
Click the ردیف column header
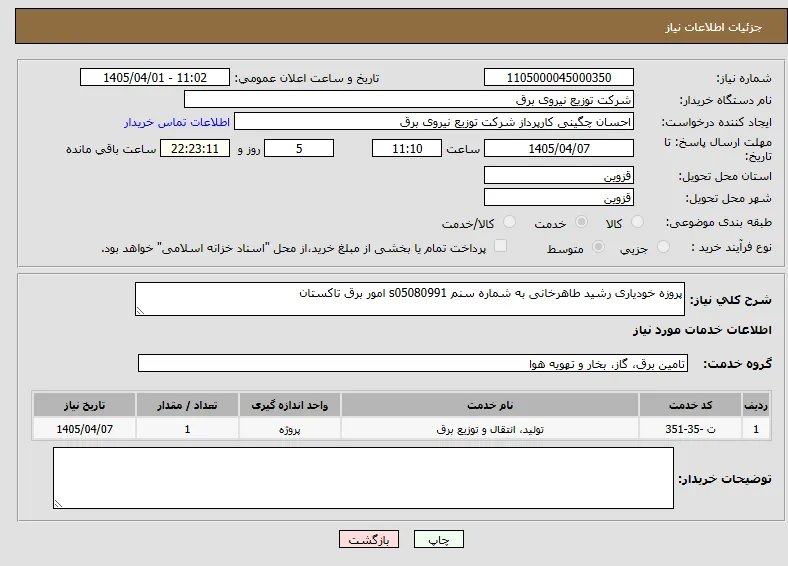tap(756, 405)
